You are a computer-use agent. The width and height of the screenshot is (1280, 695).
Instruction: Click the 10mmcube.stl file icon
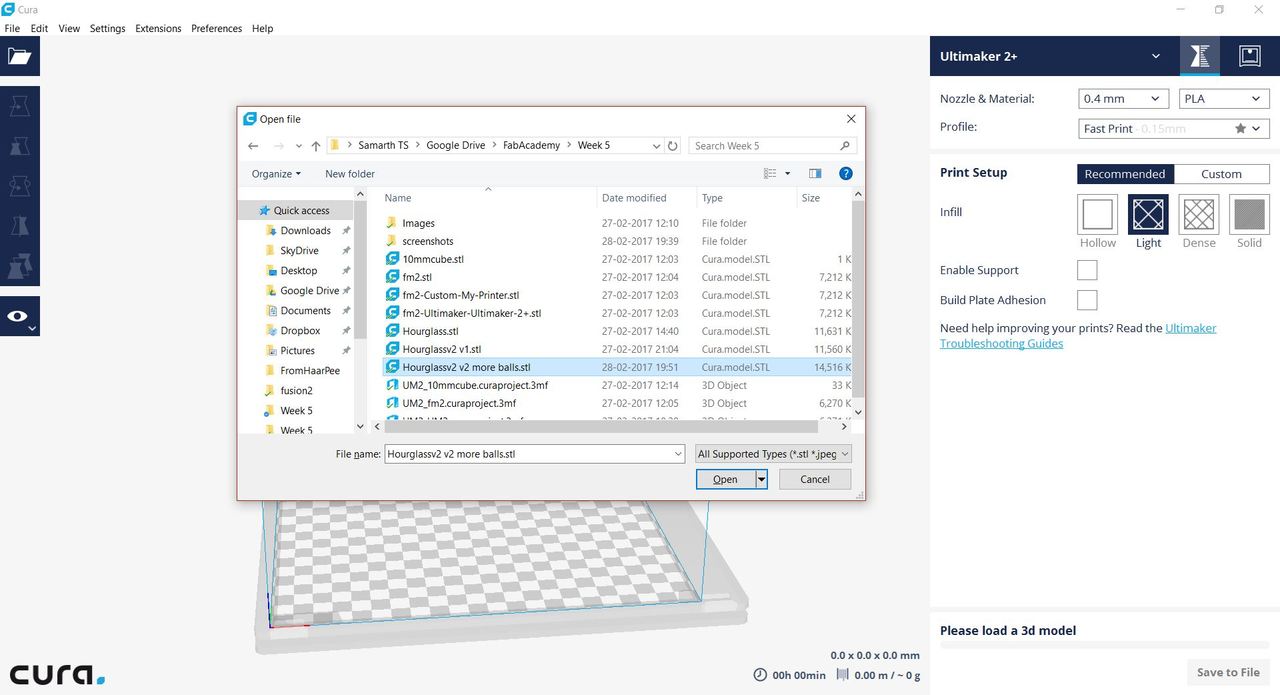392,259
